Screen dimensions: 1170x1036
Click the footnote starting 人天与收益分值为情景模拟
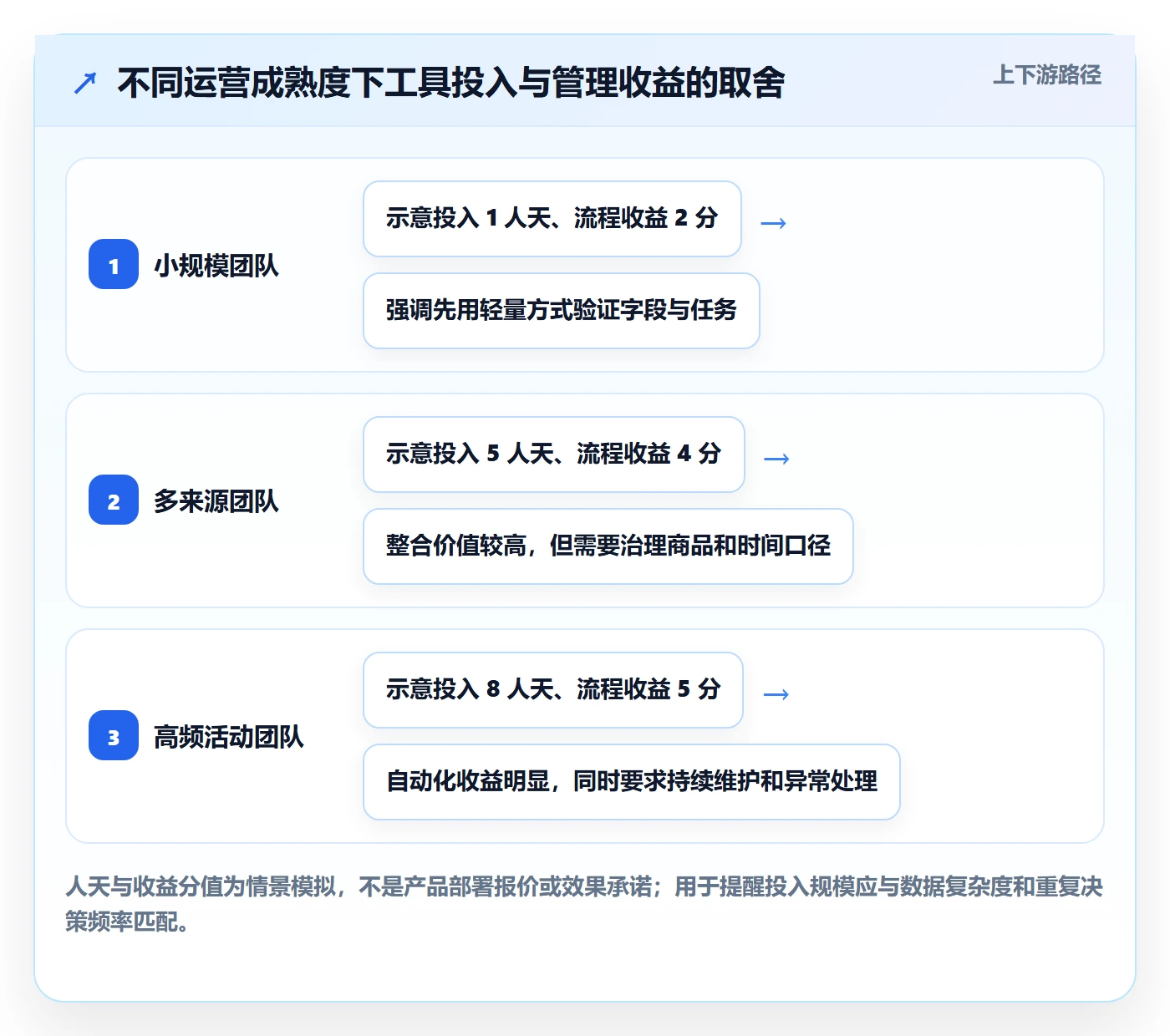click(x=584, y=903)
